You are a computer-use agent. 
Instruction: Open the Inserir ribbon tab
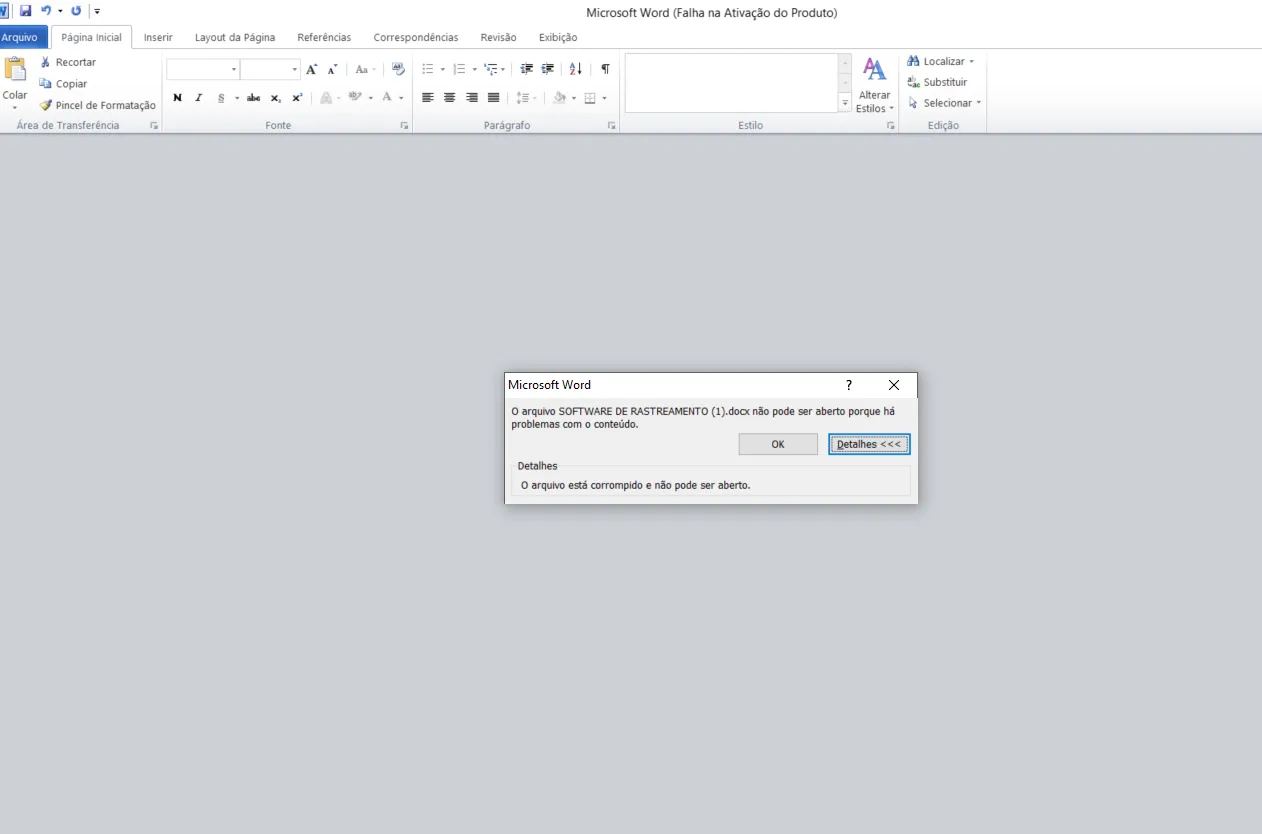(158, 37)
